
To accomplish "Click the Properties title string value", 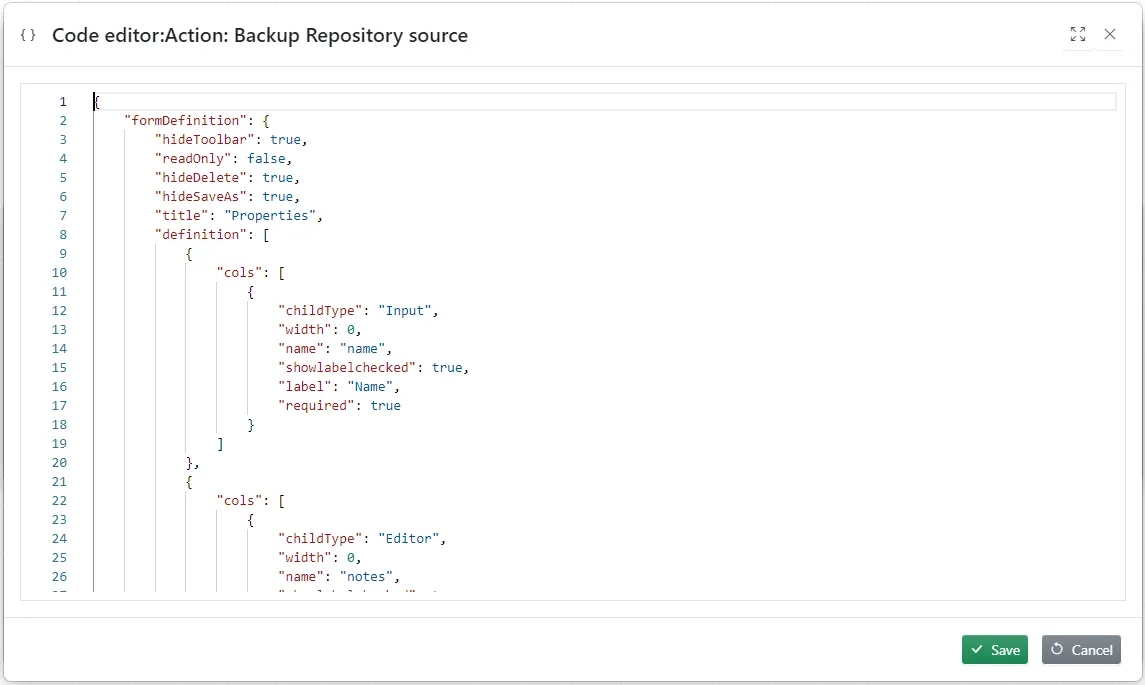I will pos(270,215).
